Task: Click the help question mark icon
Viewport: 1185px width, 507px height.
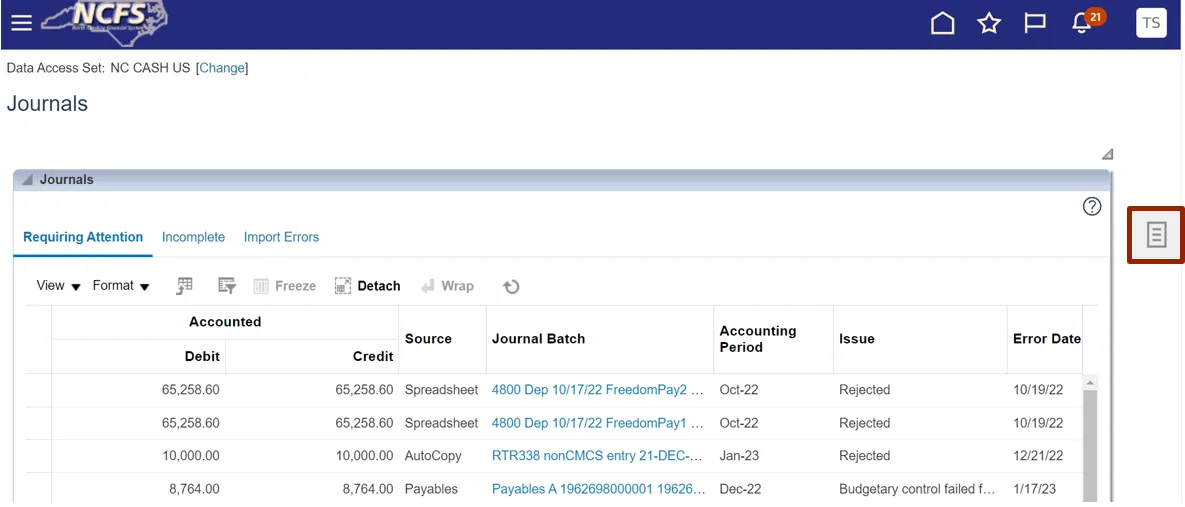Action: tap(1092, 206)
